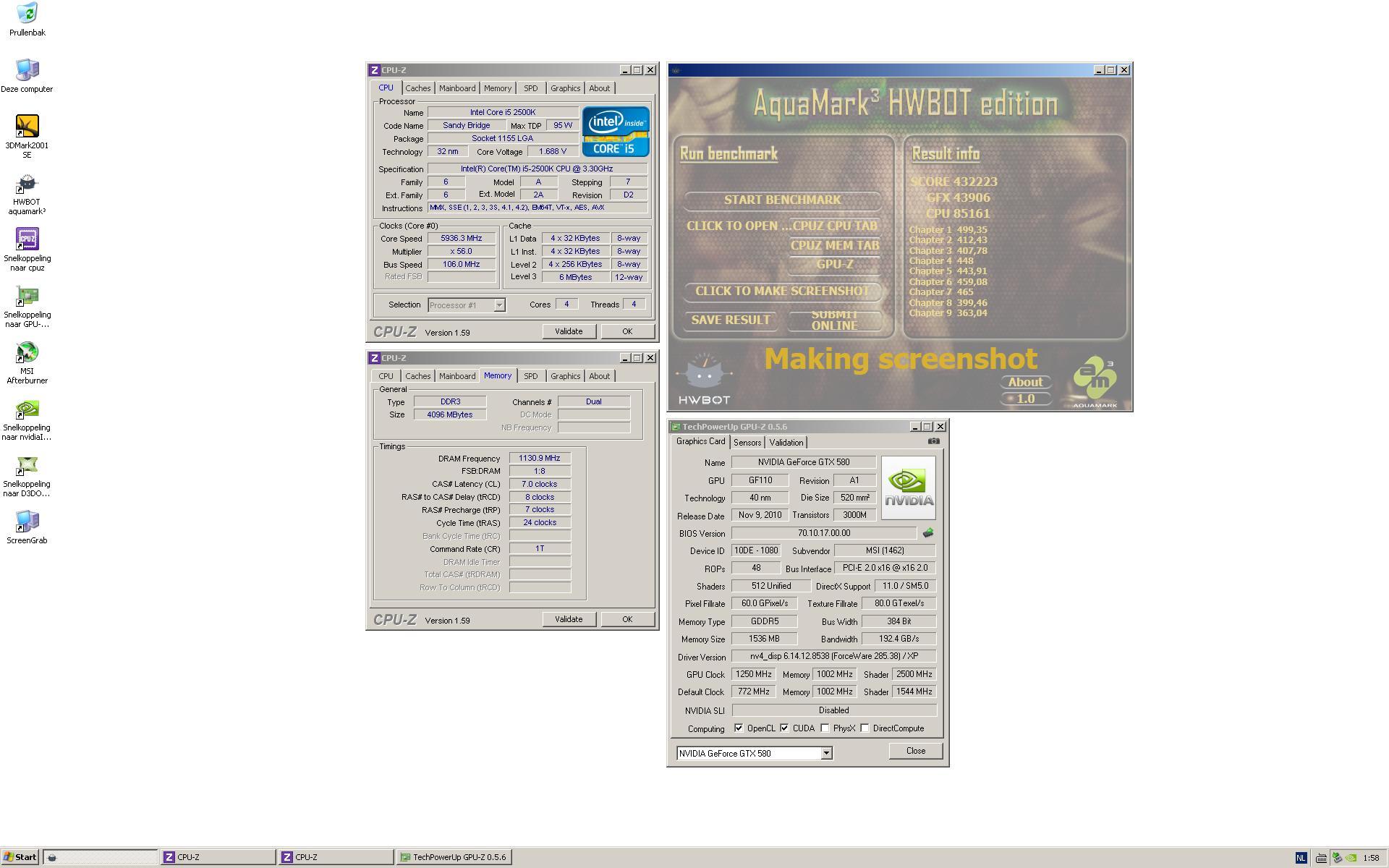Viewport: 1389px width, 868px height.
Task: Expand the NVIDIA GeForce GTX 580 dropdown
Action: (x=826, y=754)
